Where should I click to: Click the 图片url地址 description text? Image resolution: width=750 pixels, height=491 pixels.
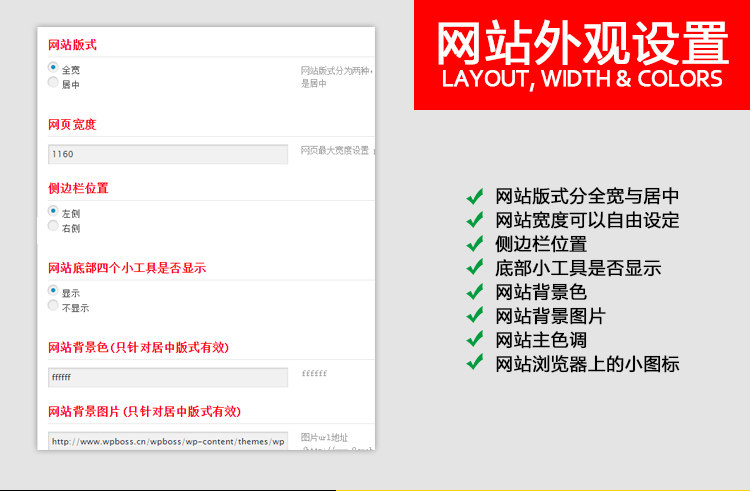click(324, 437)
